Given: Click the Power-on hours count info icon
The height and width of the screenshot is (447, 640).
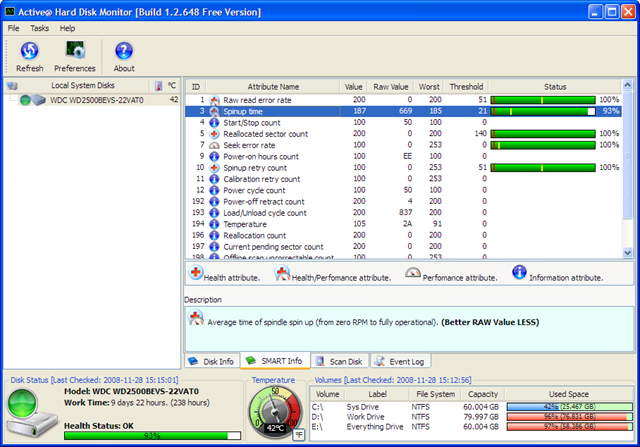Looking at the screenshot, I should click(x=214, y=156).
